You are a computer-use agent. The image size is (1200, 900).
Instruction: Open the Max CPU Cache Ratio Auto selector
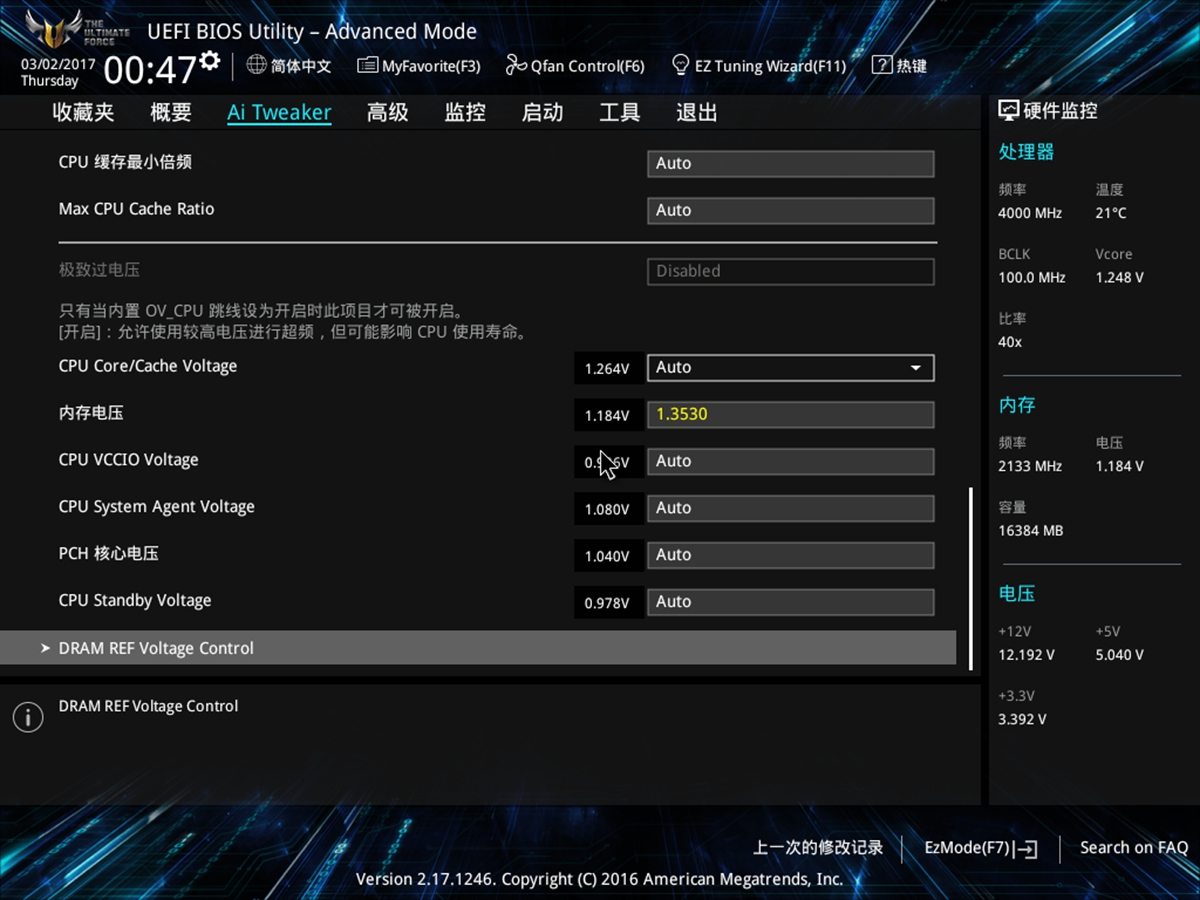[790, 210]
